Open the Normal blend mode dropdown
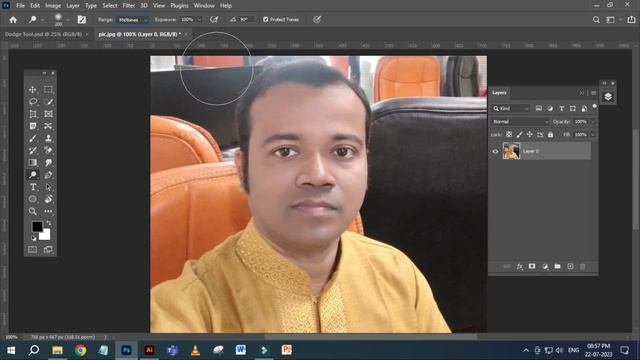Image resolution: width=640 pixels, height=360 pixels. click(520, 122)
